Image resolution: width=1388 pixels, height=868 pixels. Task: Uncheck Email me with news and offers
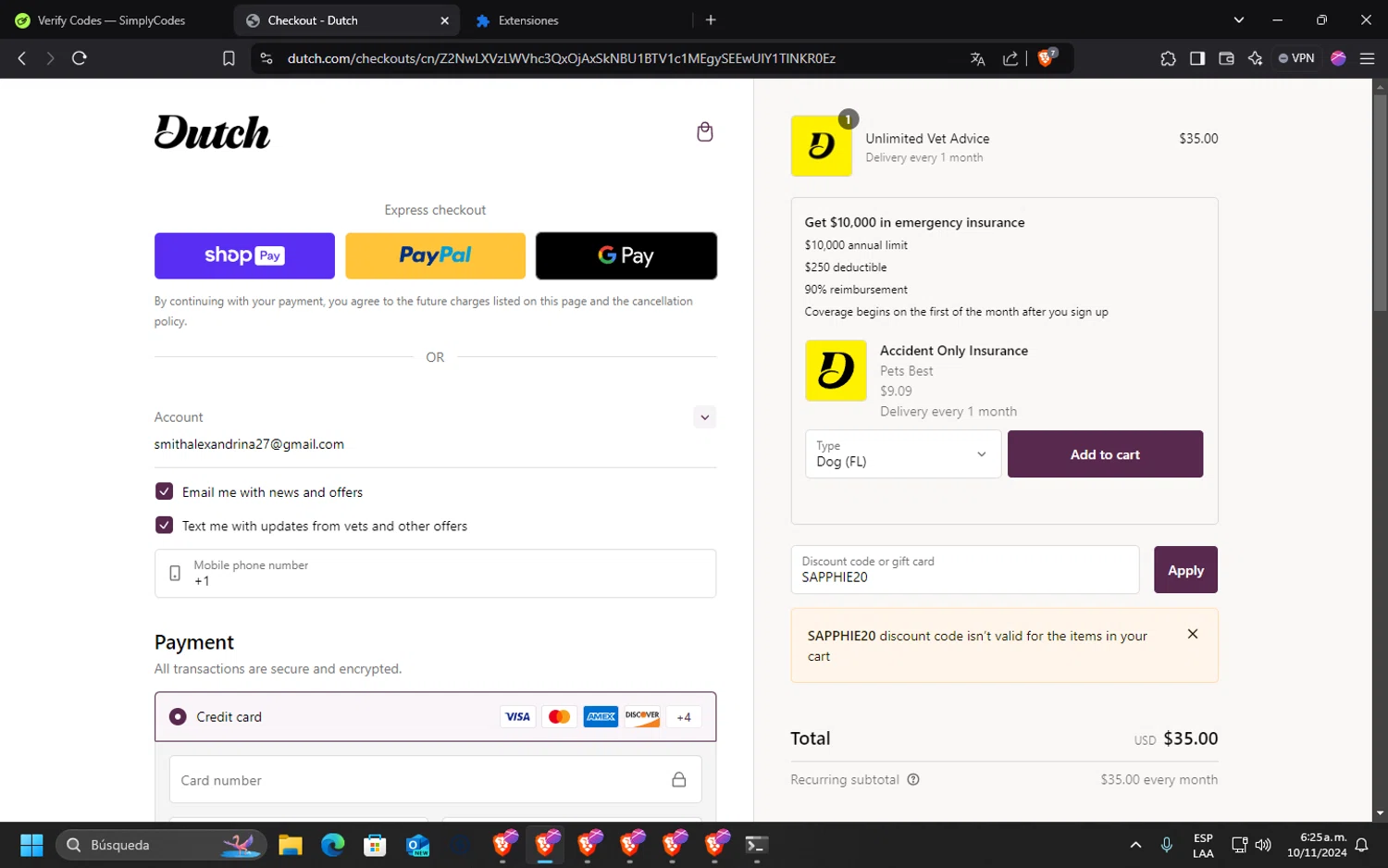(164, 491)
